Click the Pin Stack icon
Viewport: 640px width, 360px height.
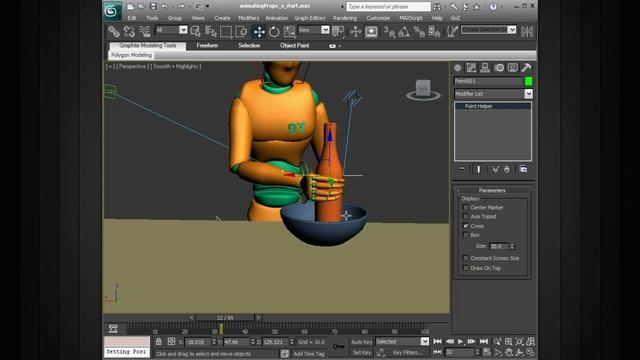(x=462, y=169)
